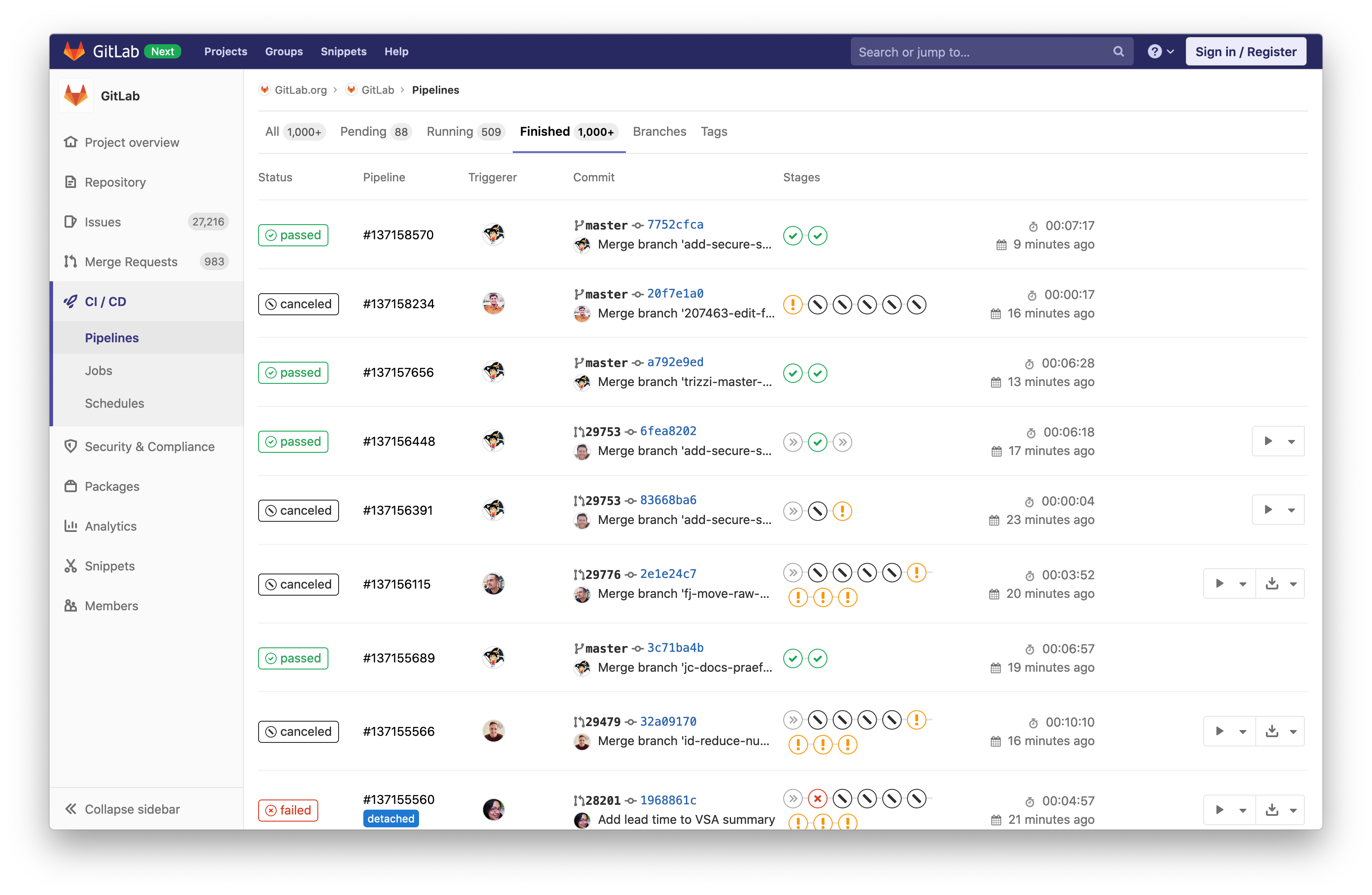
Task: Go to Merge Requests sidebar item
Action: tap(131, 262)
